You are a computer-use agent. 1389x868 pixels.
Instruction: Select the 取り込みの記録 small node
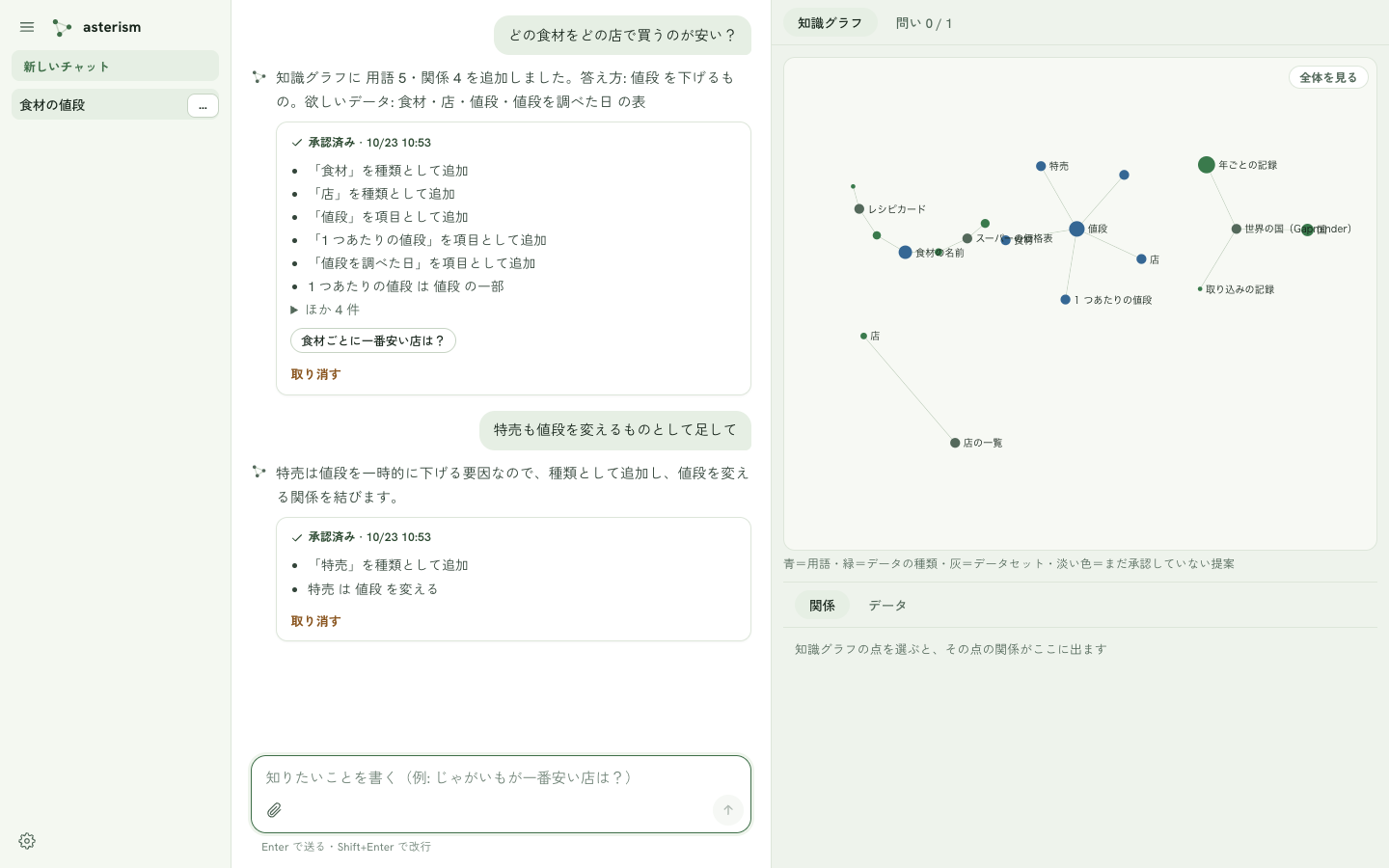click(1200, 289)
